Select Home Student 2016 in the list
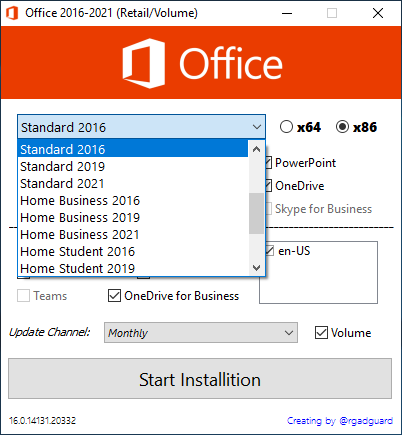The height and width of the screenshot is (435, 402). point(133,251)
